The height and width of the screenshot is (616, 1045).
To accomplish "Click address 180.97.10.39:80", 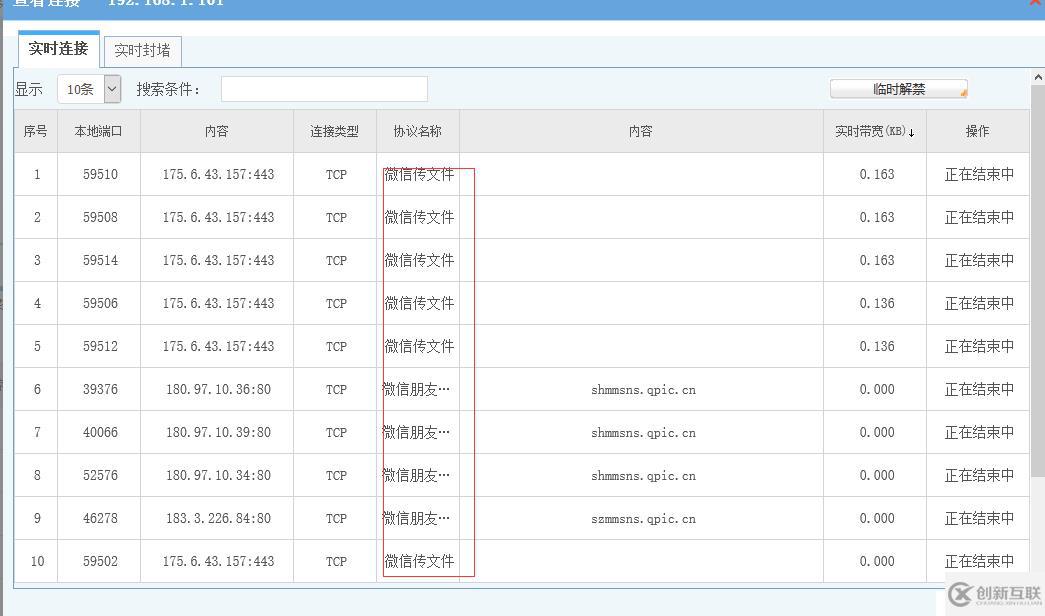I will pyautogui.click(x=219, y=433).
